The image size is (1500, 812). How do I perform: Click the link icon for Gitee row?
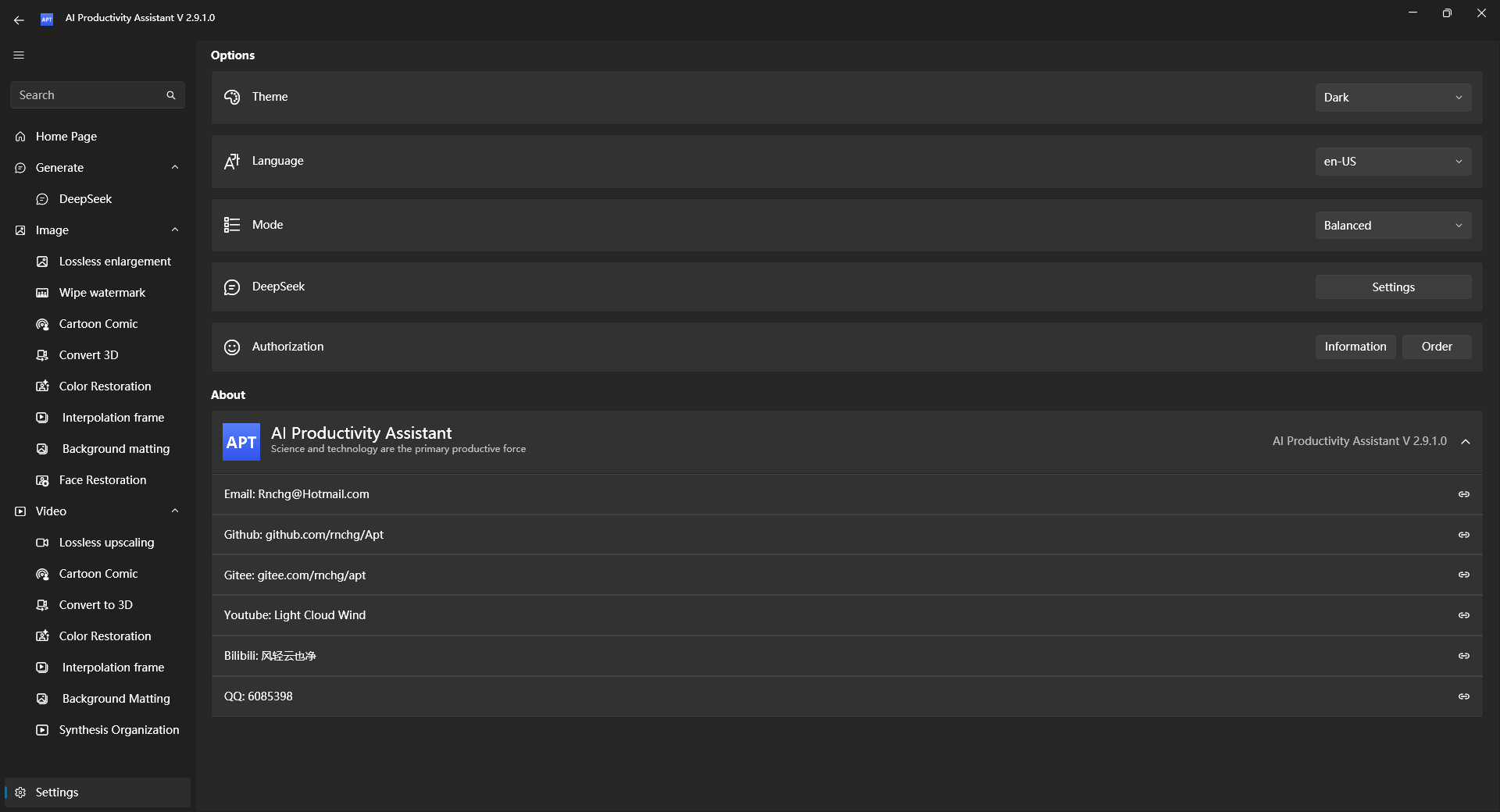[x=1464, y=575]
